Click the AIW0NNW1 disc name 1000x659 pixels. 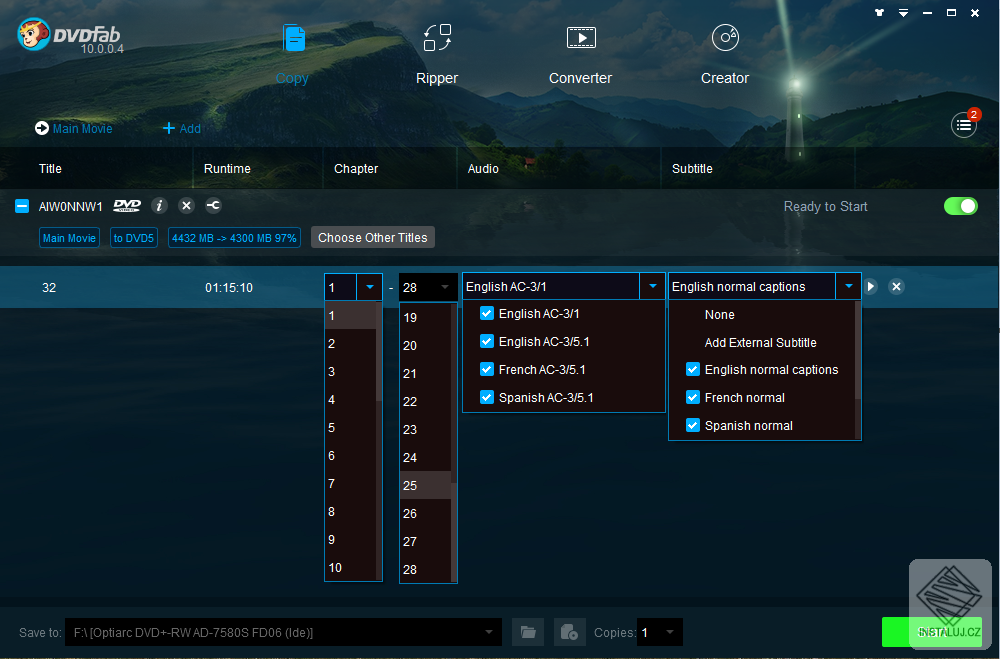click(x=70, y=206)
